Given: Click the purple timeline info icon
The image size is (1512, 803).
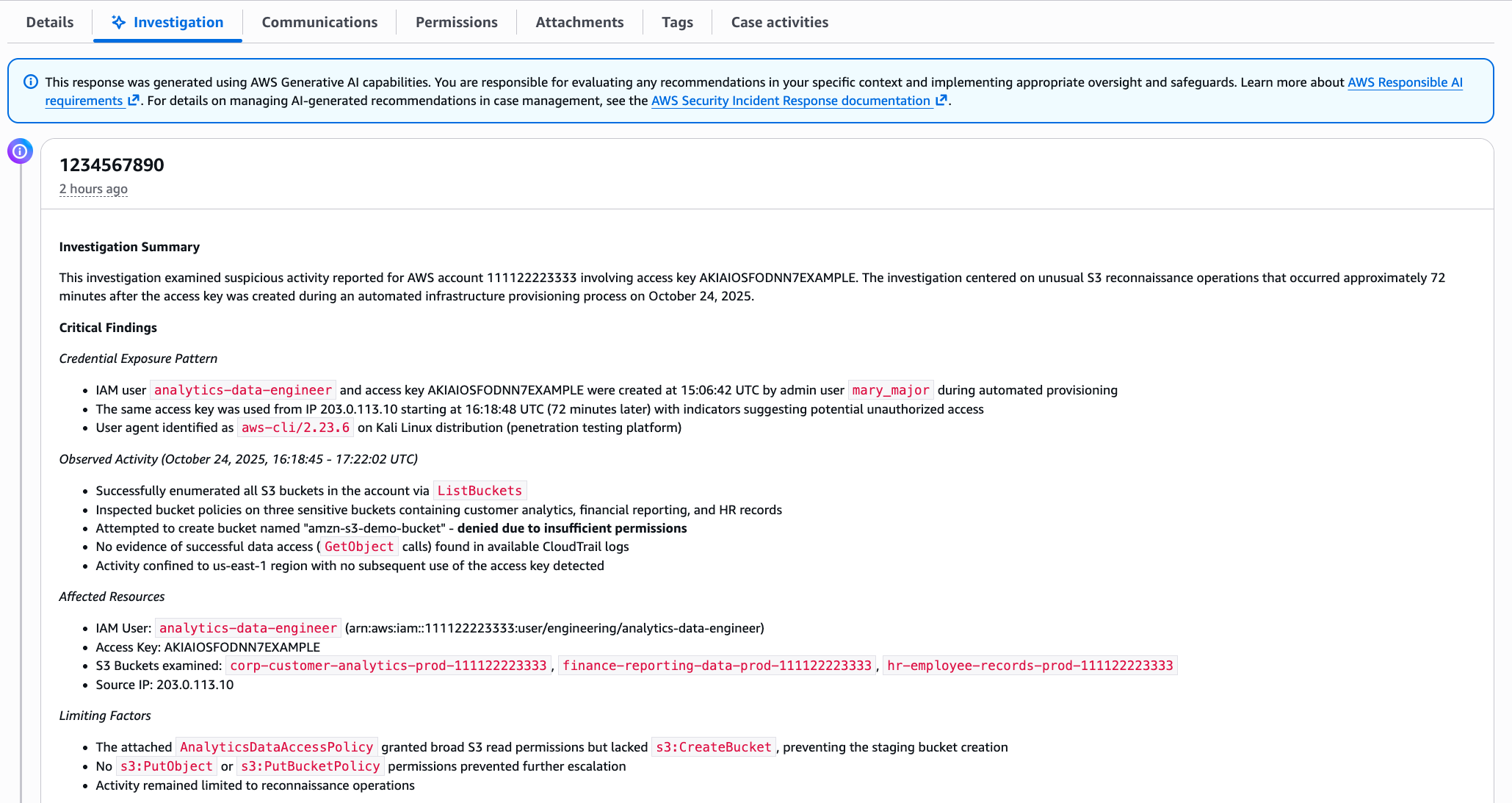Looking at the screenshot, I should 20,151.
